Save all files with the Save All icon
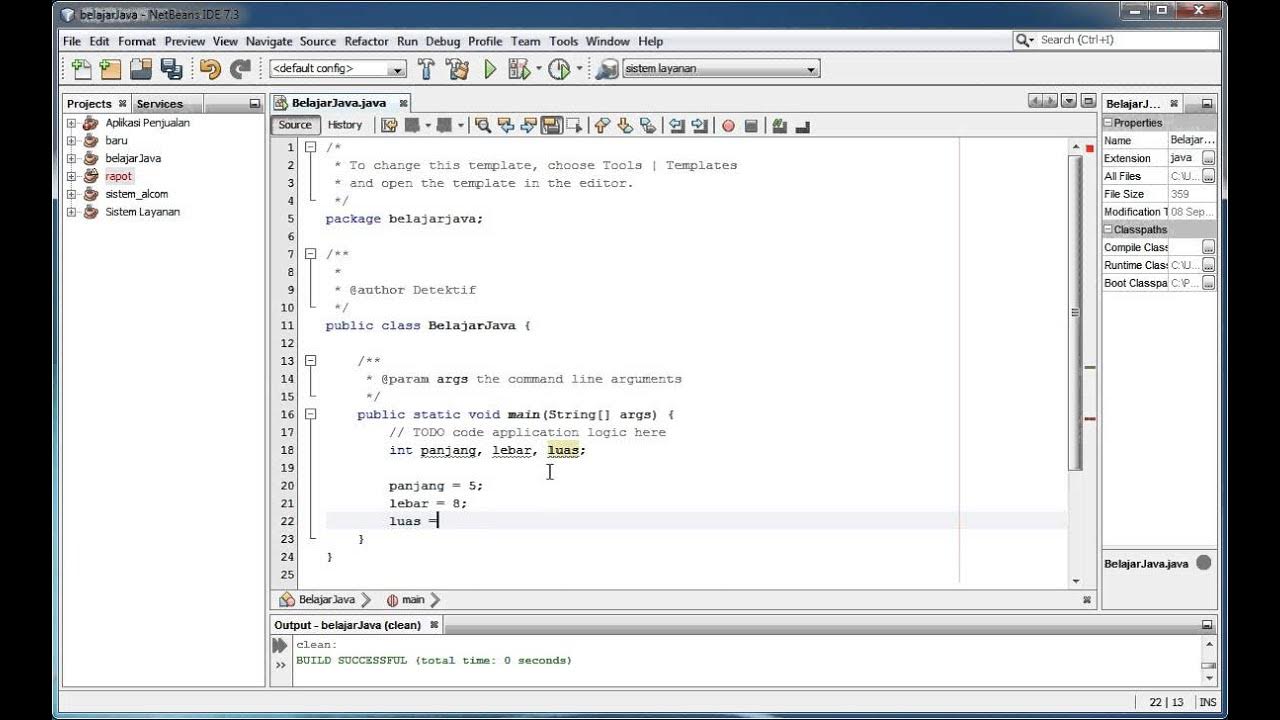This screenshot has width=1280, height=720. tap(172, 69)
